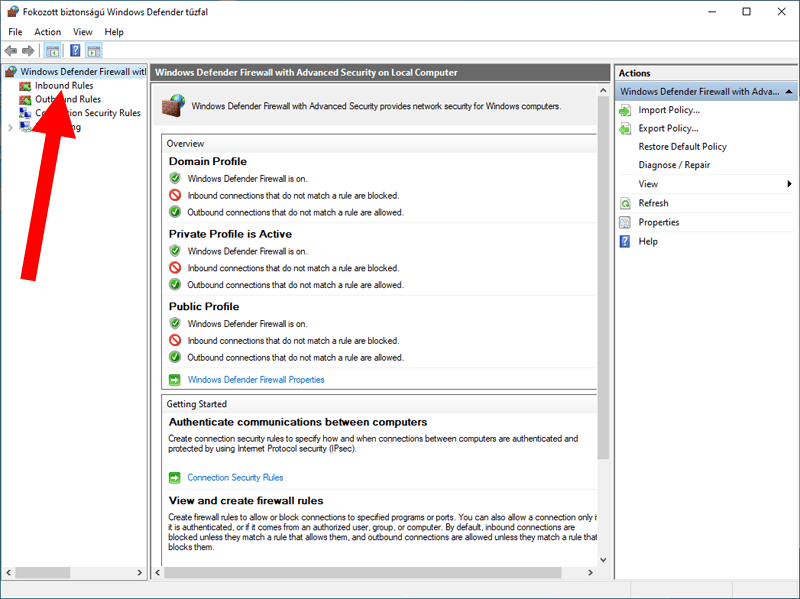The image size is (800, 599).
Task: Click the console tree horizontal scroll left arrow
Action: pyautogui.click(x=8, y=572)
